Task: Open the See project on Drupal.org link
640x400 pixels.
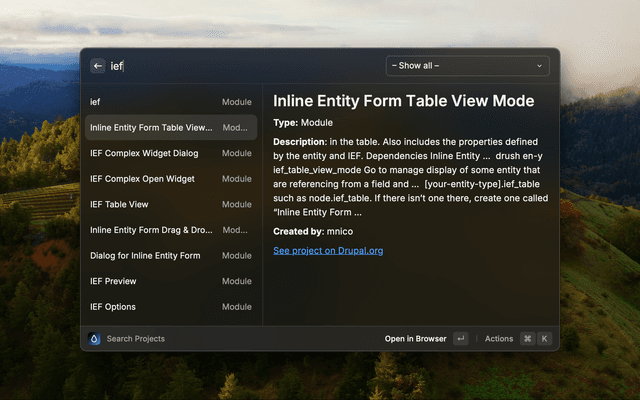Action: point(328,250)
